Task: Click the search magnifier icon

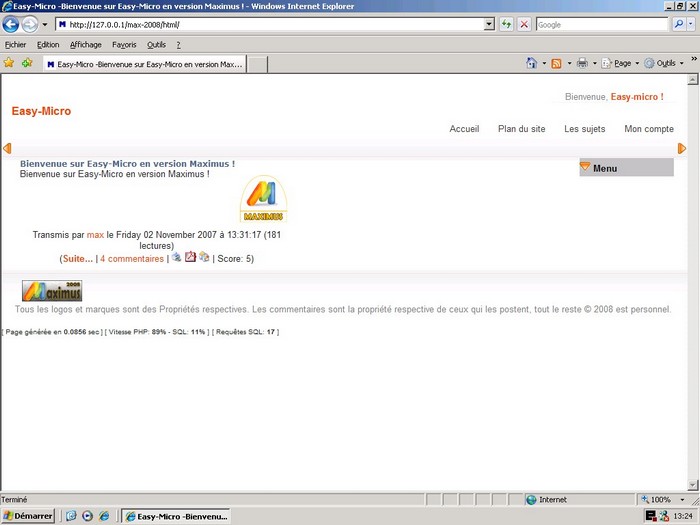Action: click(679, 25)
